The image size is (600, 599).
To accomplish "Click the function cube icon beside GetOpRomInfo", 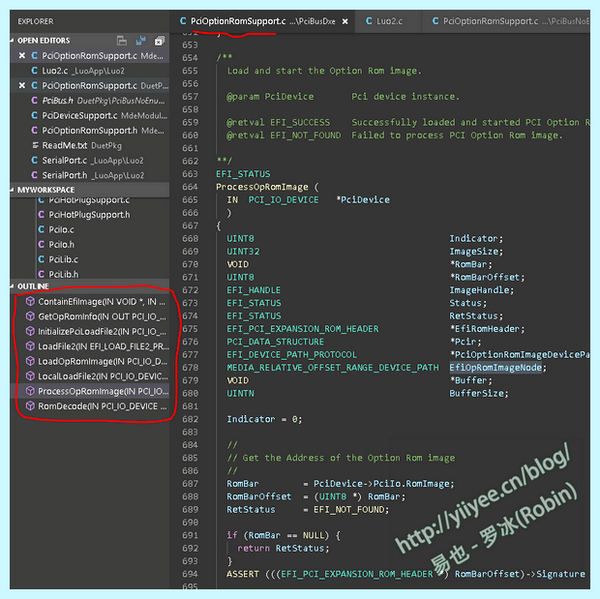I will (30, 316).
